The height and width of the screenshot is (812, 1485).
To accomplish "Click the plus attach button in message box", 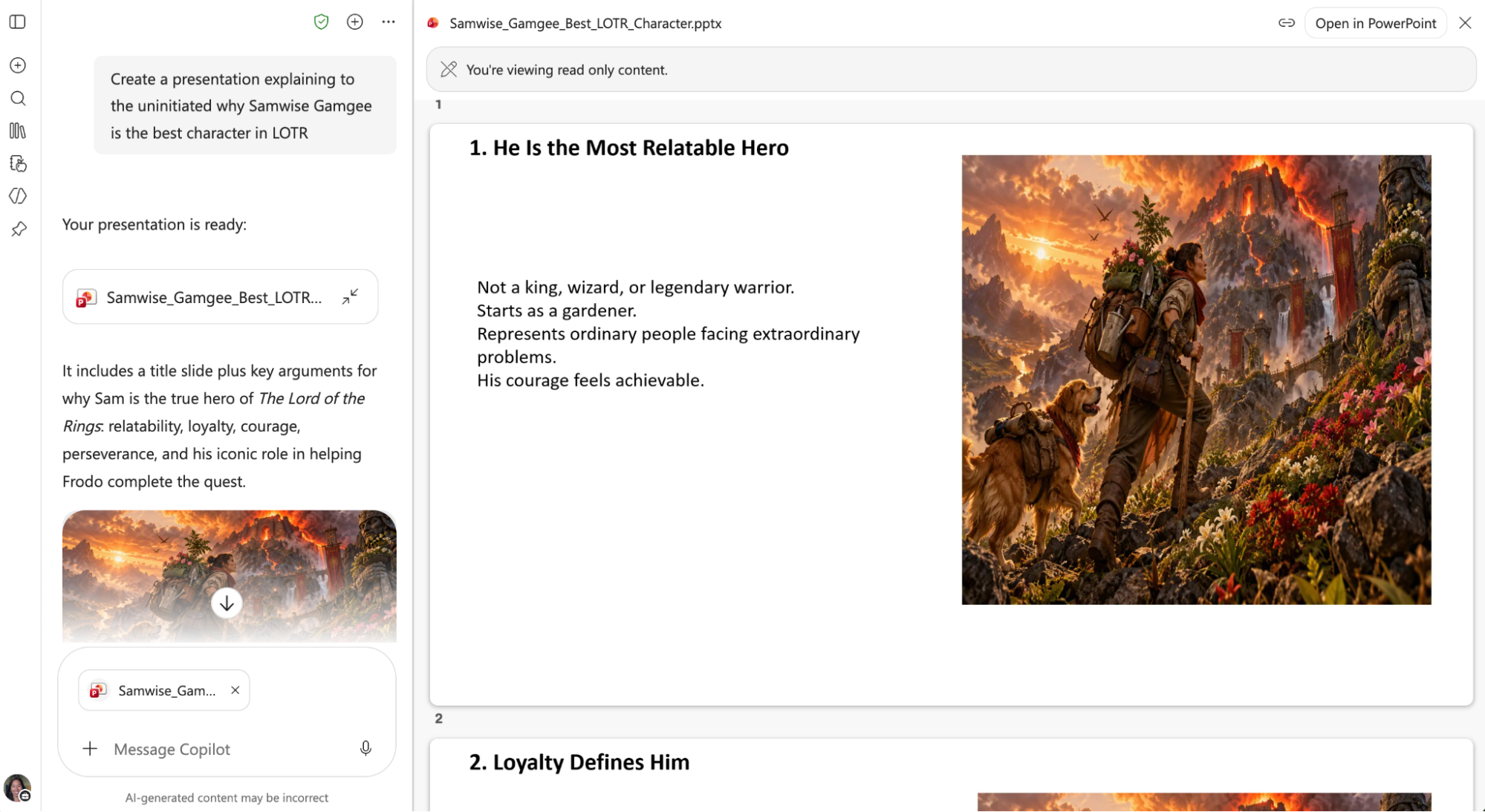I will click(90, 749).
